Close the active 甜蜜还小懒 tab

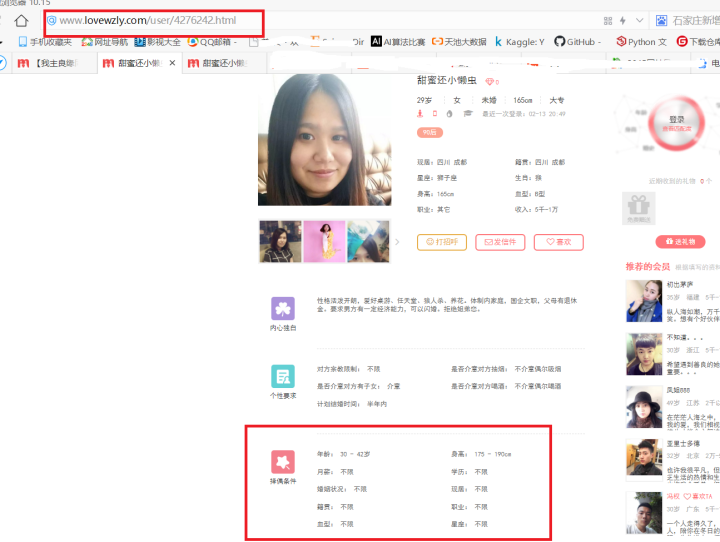pos(172,63)
